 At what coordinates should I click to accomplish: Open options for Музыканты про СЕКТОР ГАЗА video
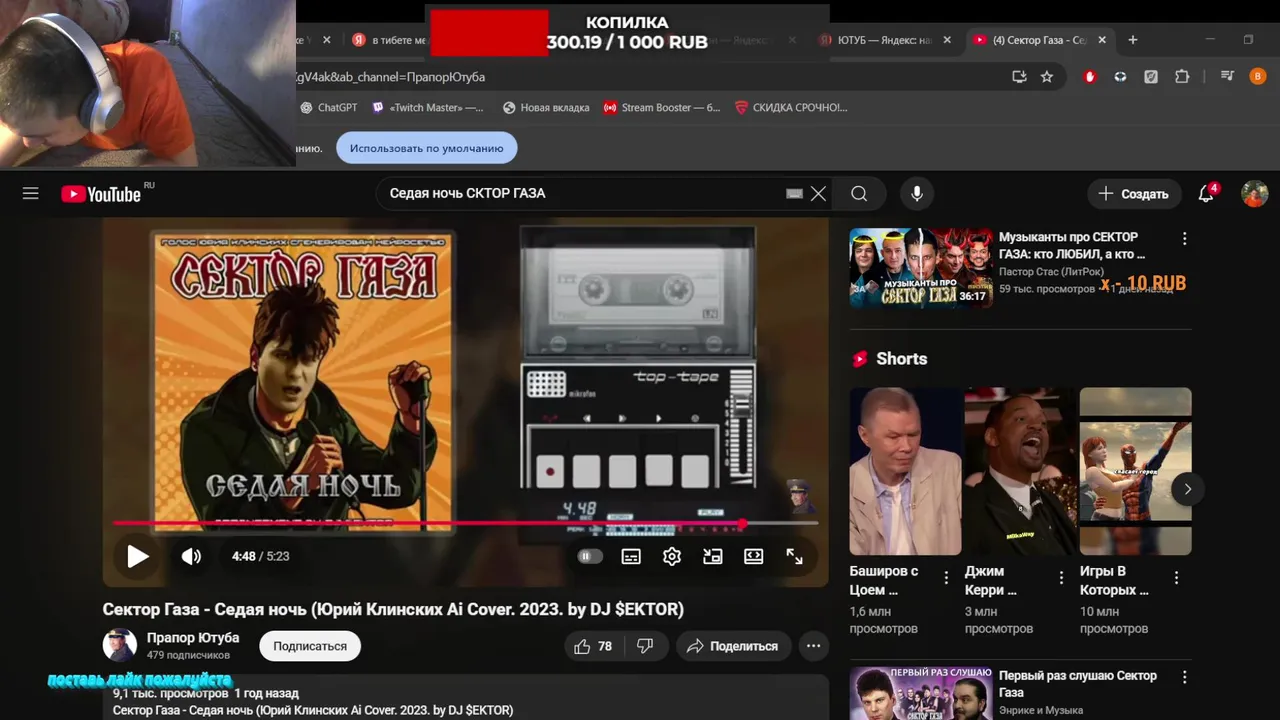(x=1185, y=238)
